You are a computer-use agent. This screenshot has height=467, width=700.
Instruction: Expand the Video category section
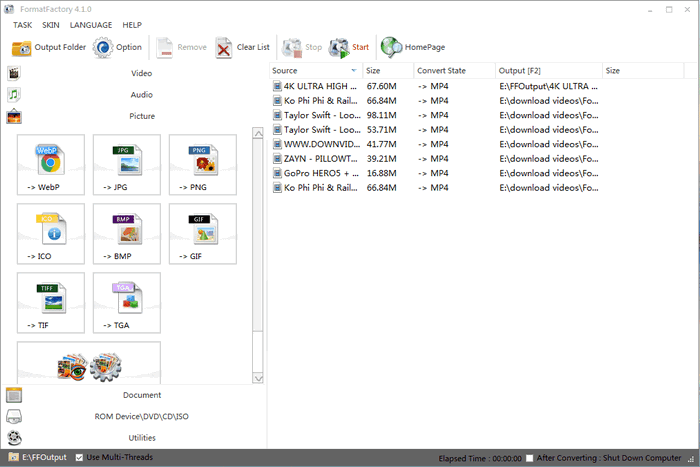142,73
